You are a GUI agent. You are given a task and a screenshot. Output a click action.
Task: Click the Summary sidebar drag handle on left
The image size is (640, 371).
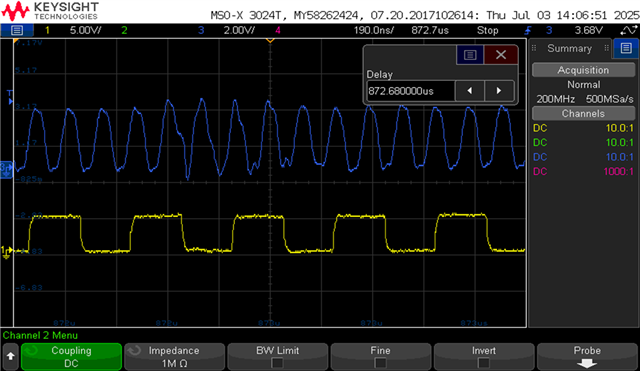point(534,49)
